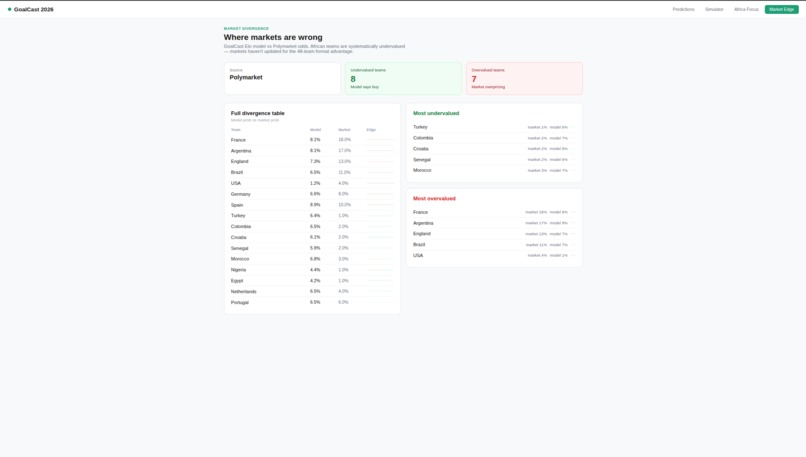This screenshot has width=806, height=457.
Task: Select France in the Most overvalued list
Action: click(x=494, y=212)
